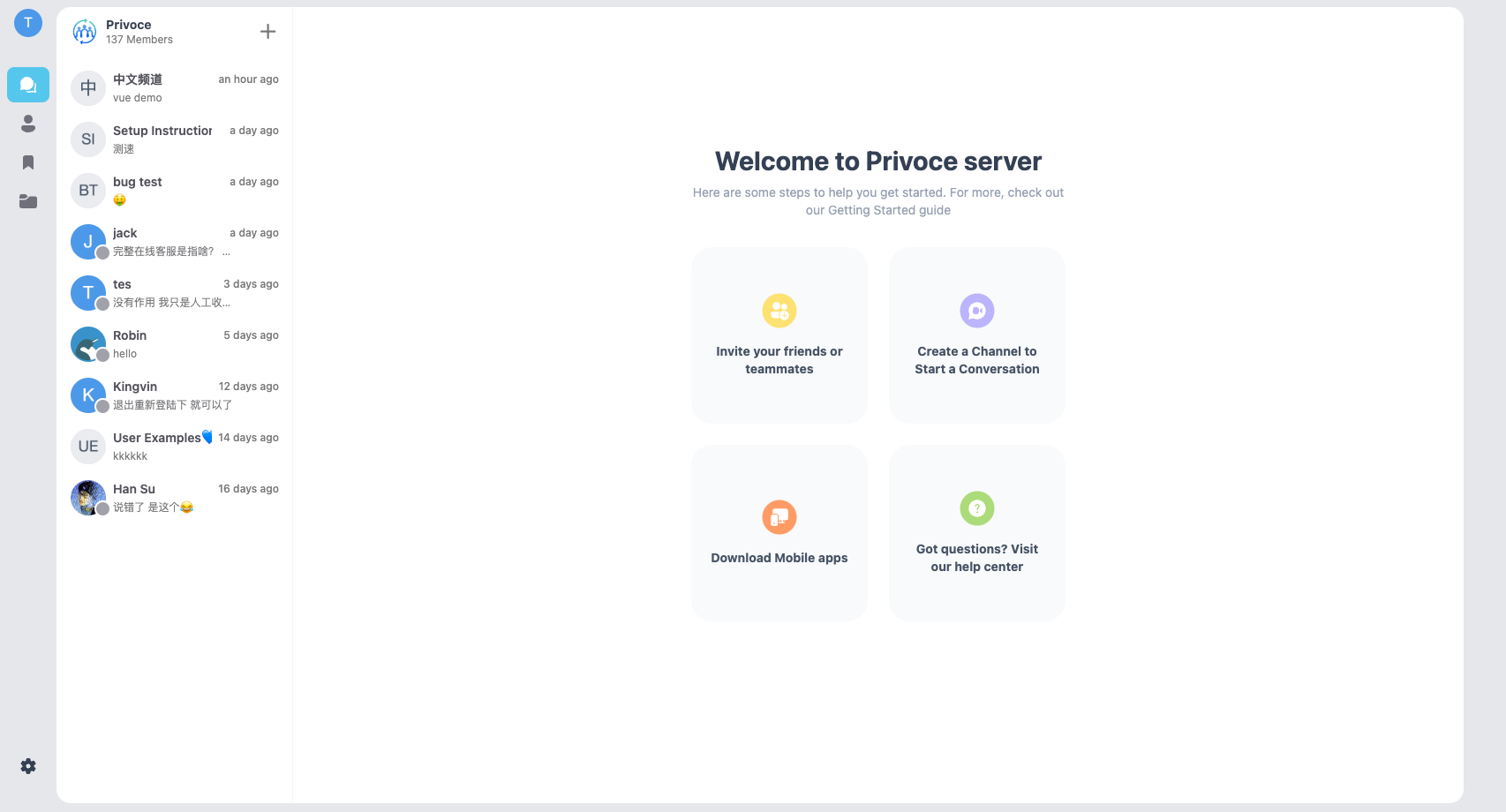Open the chat messages sidebar icon
The width and height of the screenshot is (1506, 812).
point(28,85)
